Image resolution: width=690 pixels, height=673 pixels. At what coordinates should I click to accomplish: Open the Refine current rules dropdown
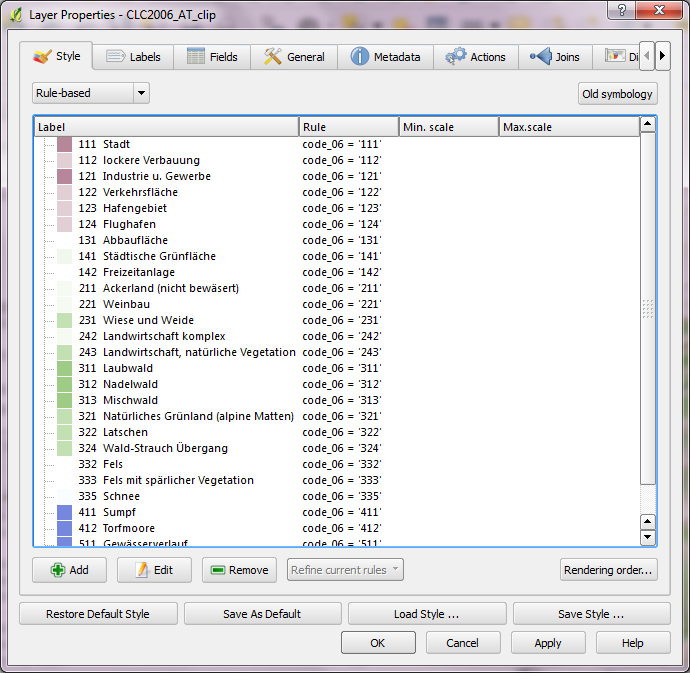(345, 570)
